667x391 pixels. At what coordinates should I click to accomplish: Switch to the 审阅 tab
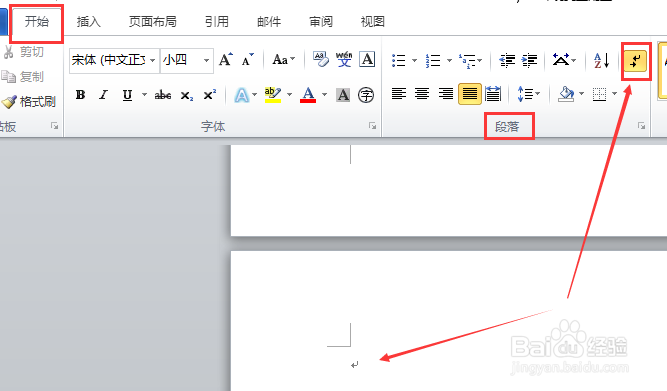[x=321, y=22]
